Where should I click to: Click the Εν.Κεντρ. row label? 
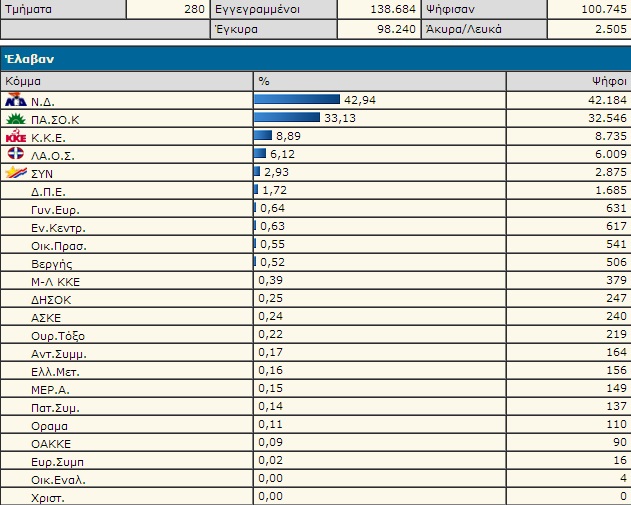tap(58, 229)
